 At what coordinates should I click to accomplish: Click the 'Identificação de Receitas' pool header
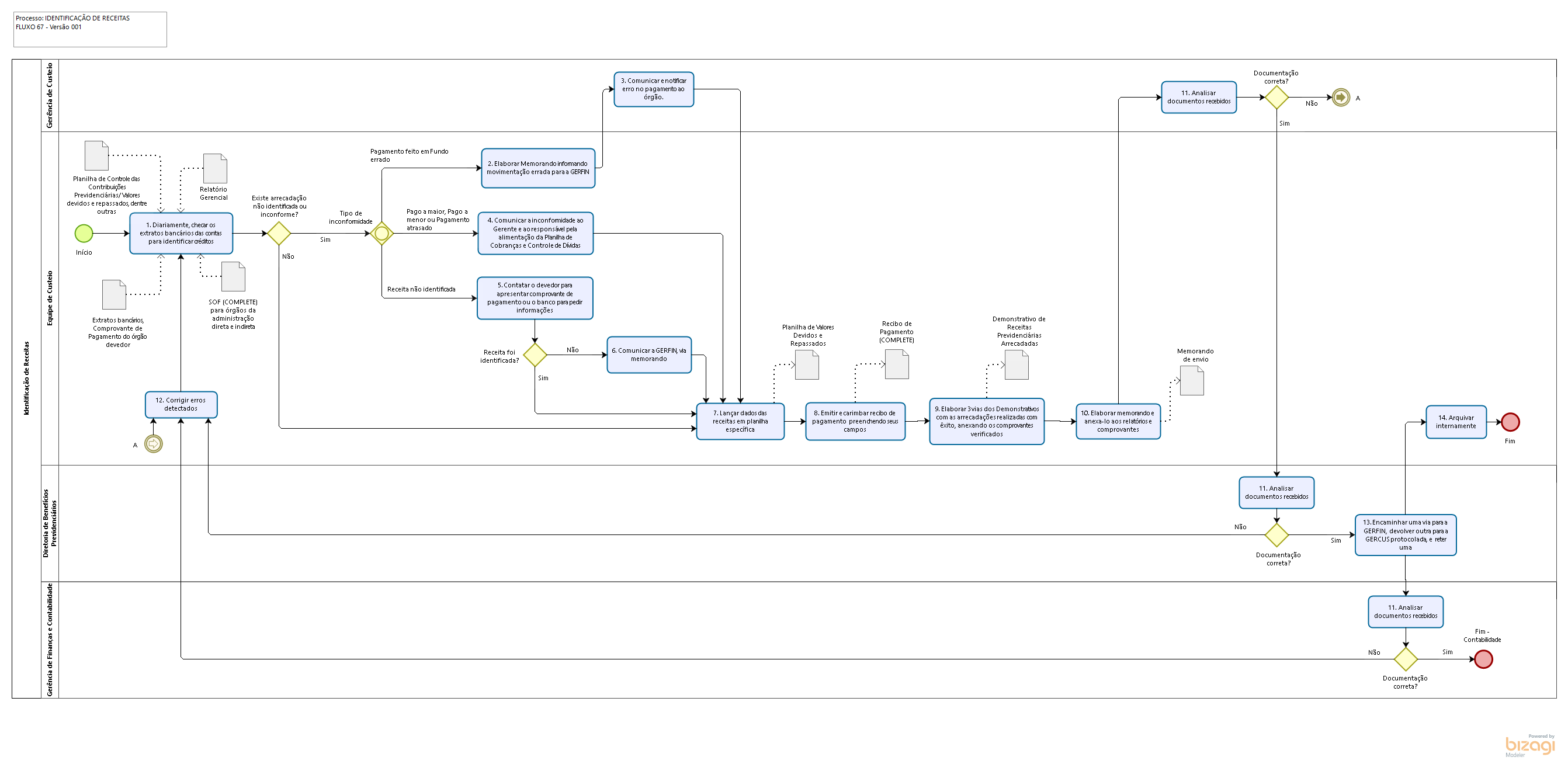pyautogui.click(x=26, y=378)
